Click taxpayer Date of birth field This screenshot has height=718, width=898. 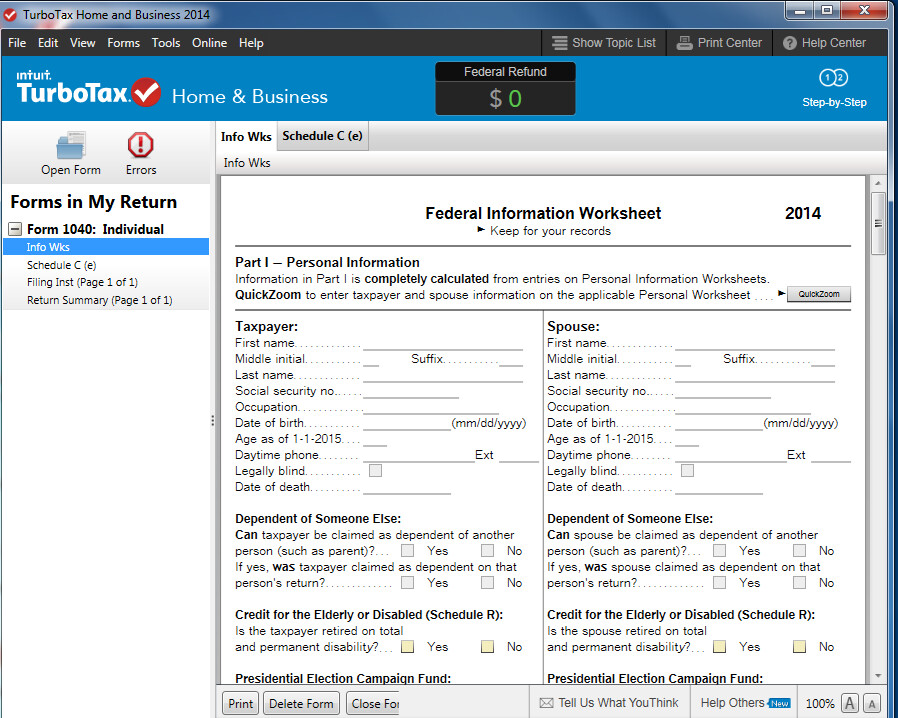coord(407,423)
